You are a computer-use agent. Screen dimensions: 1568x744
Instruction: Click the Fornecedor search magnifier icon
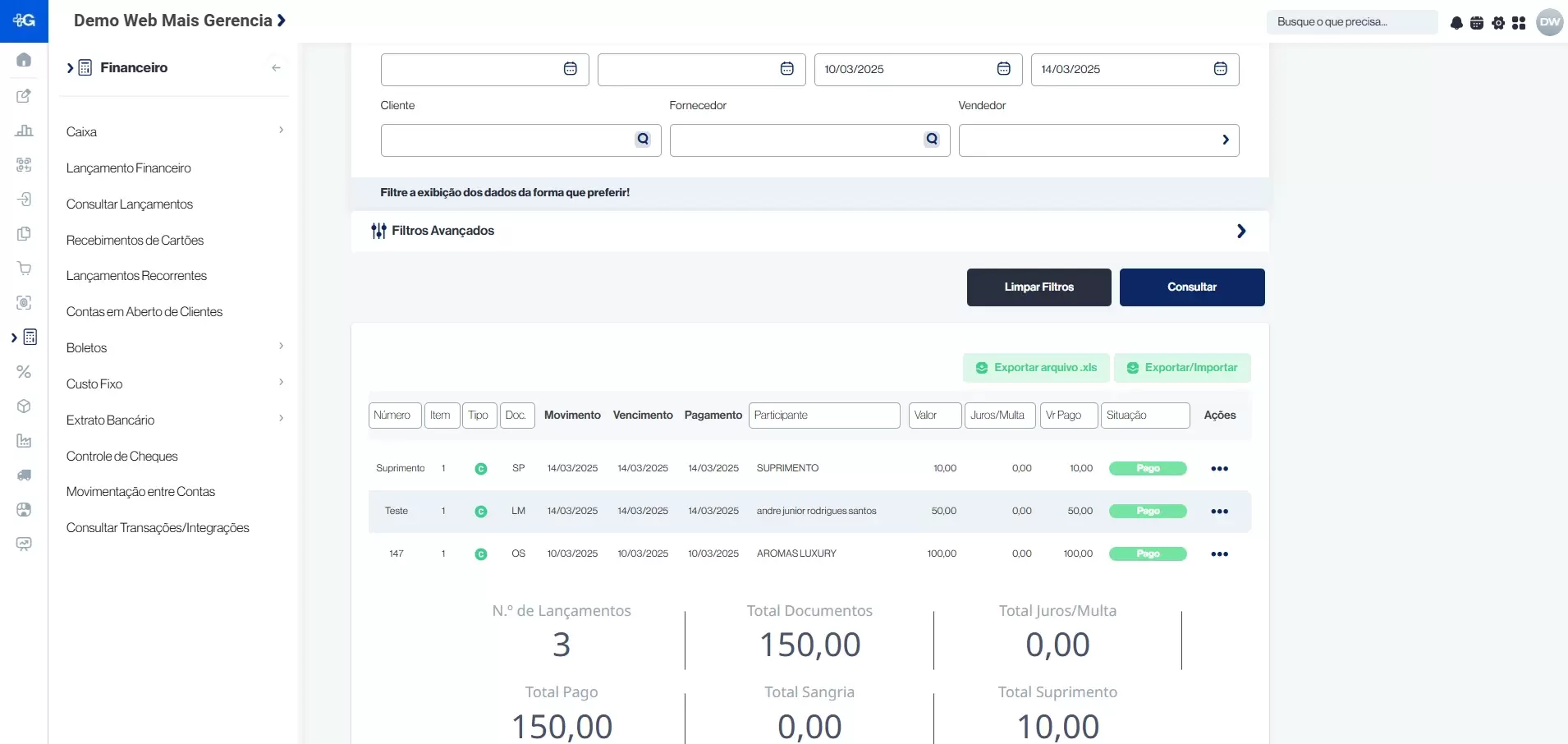(x=932, y=140)
